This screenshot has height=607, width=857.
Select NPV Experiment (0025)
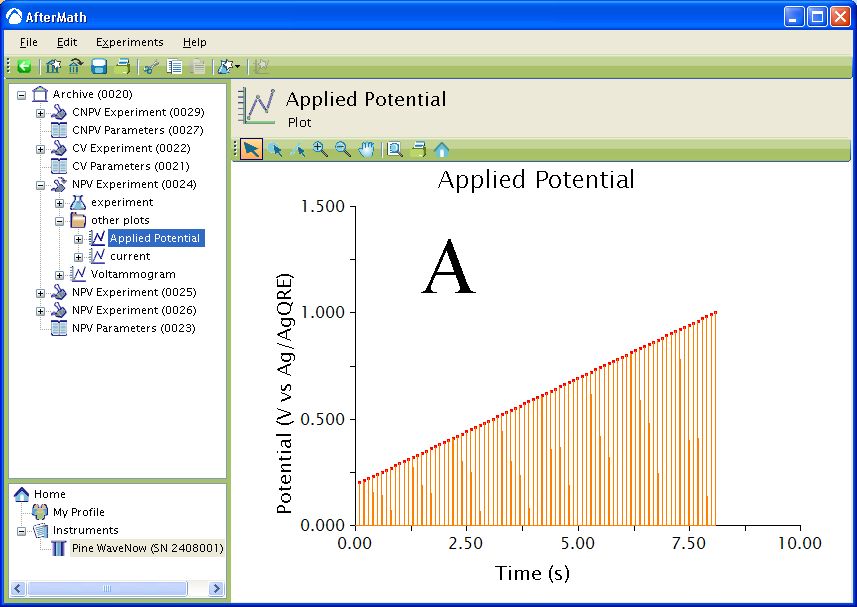point(134,292)
